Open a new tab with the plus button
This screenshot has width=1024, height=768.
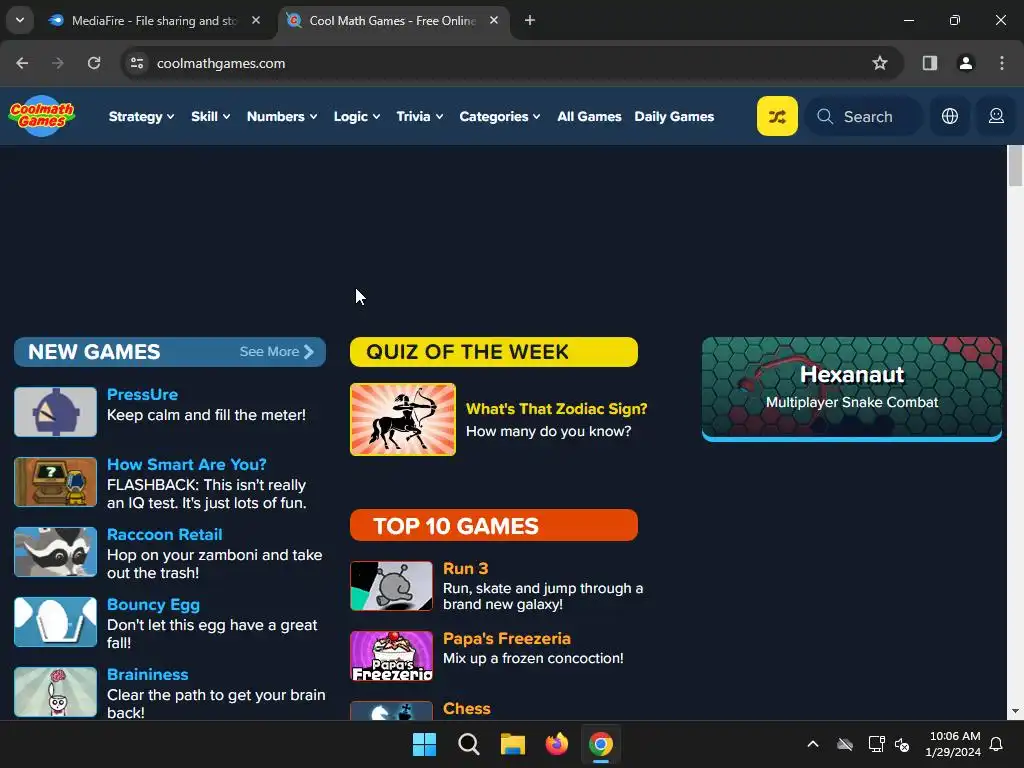coord(530,20)
